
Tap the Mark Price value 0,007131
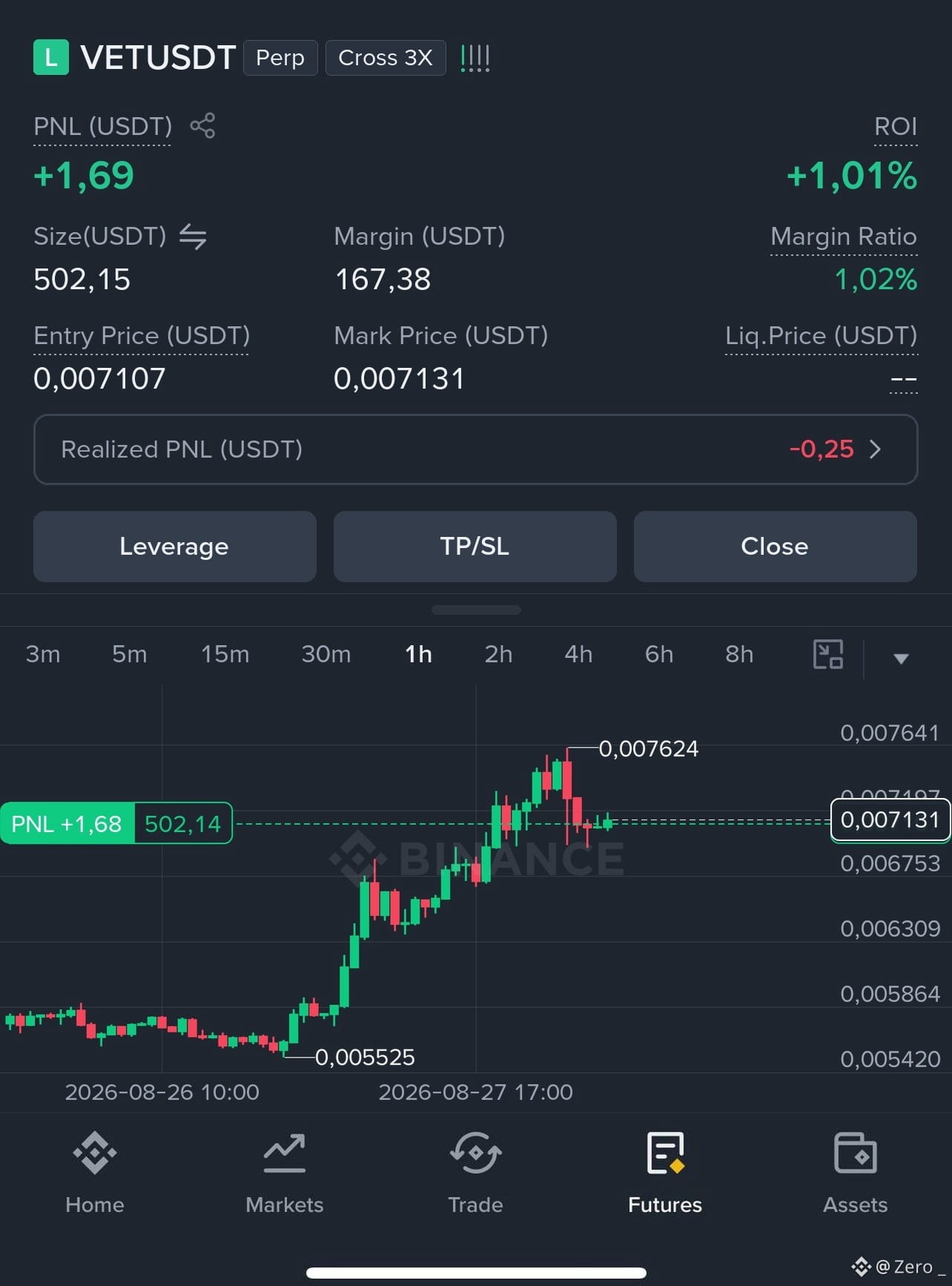click(399, 379)
